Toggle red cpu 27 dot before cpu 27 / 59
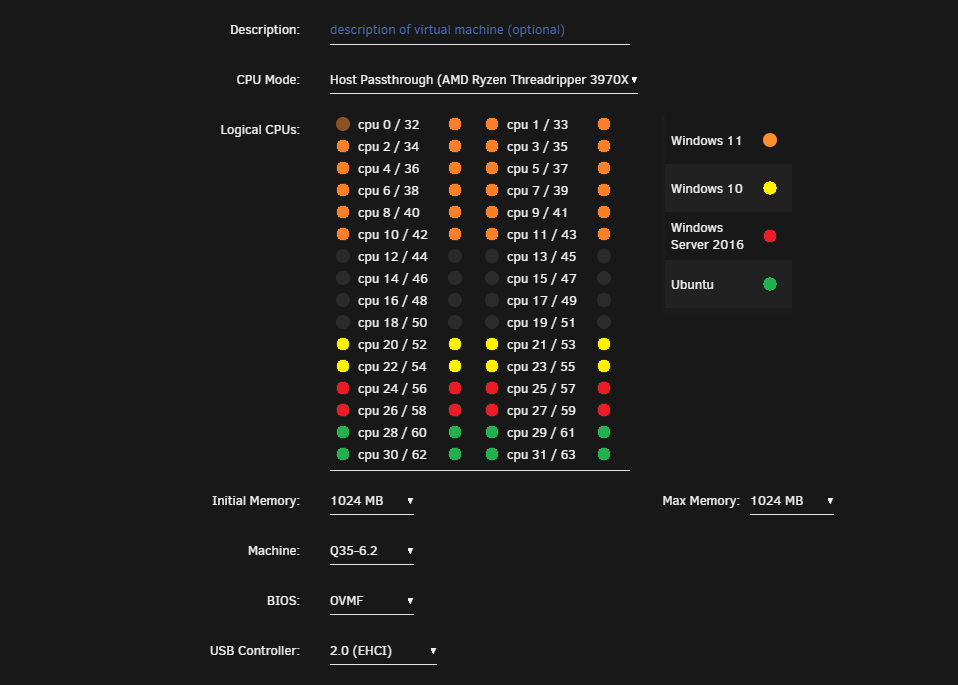Image resolution: width=958 pixels, height=685 pixels. click(x=492, y=411)
